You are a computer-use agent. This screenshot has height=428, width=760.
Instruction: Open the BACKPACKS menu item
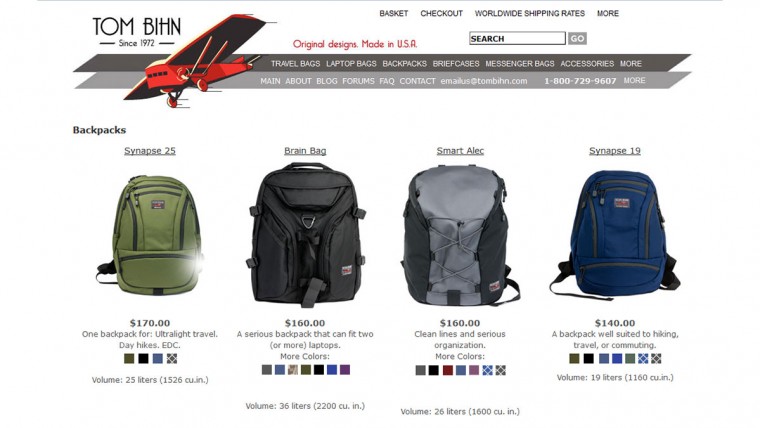pos(404,63)
